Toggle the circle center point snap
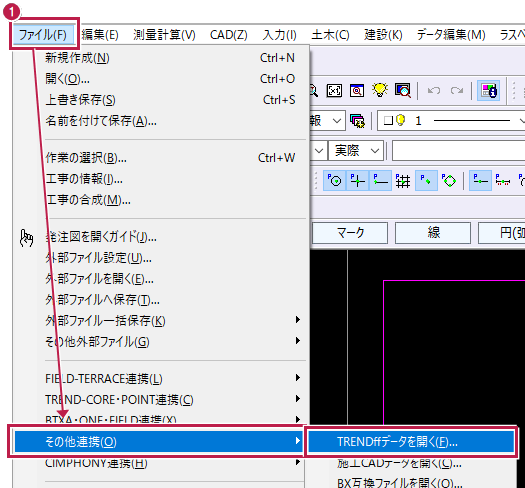 click(334, 181)
